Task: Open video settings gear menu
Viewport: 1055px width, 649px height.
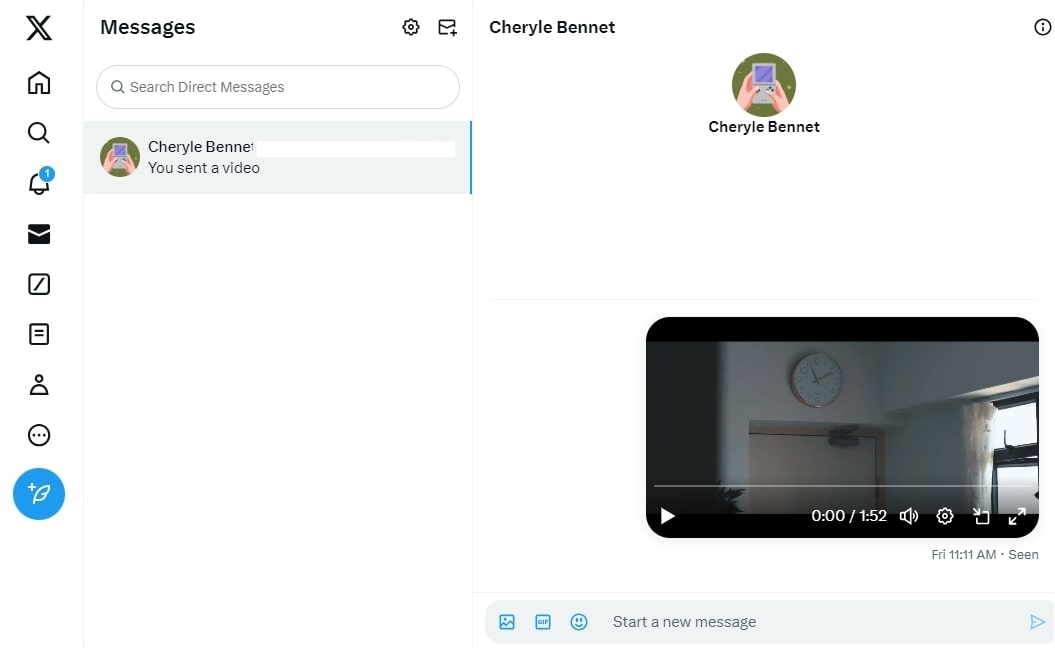Action: pyautogui.click(x=945, y=516)
